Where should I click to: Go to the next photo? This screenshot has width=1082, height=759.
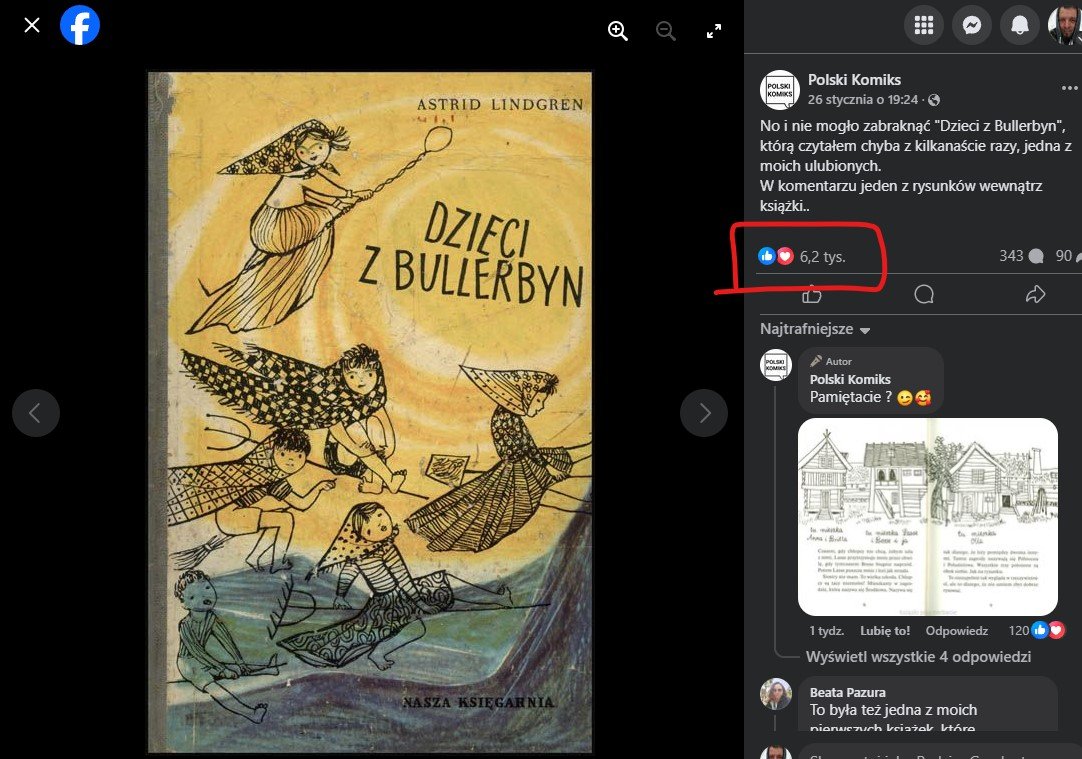tap(704, 413)
